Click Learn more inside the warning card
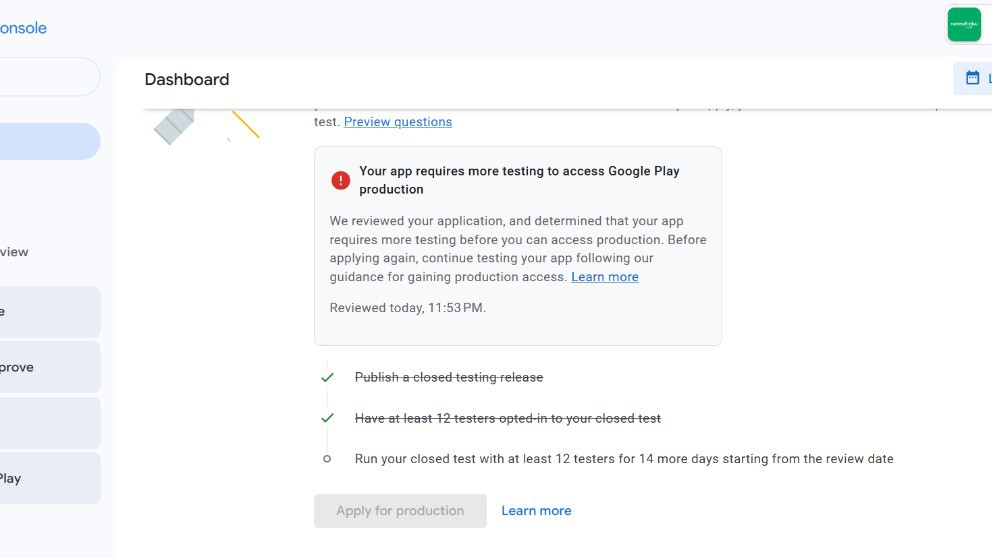992x558 pixels. pyautogui.click(x=604, y=277)
